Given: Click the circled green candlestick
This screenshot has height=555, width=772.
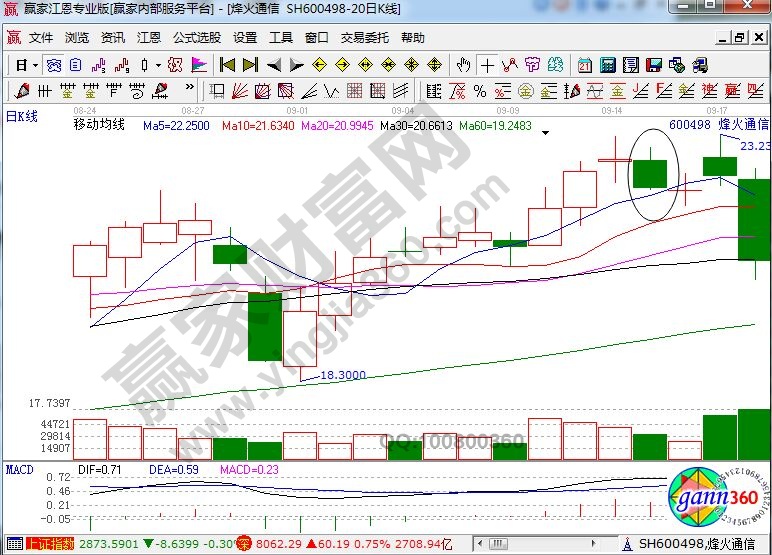Looking at the screenshot, I should pyautogui.click(x=650, y=174).
